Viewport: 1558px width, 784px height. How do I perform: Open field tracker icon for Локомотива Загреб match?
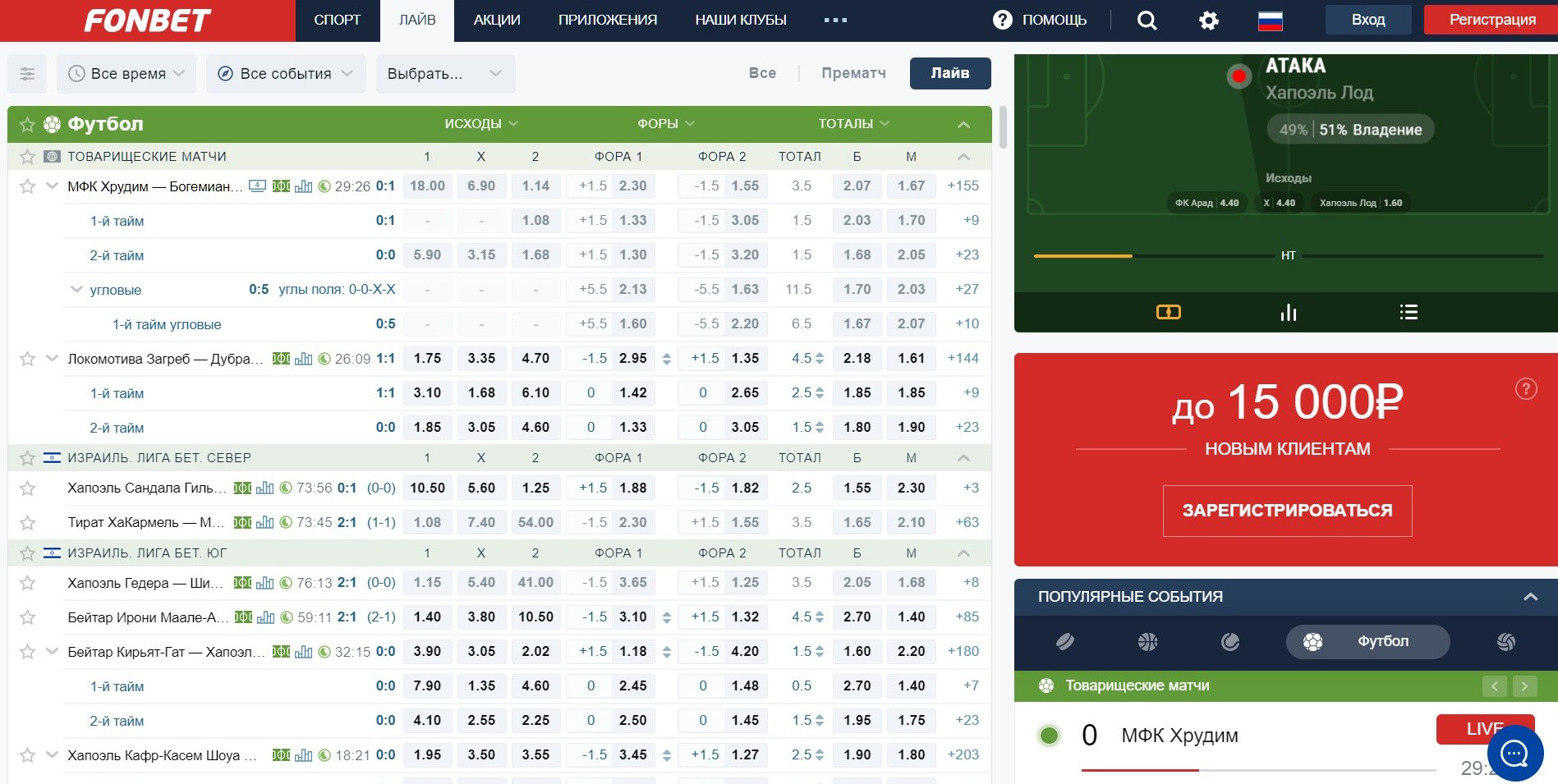coord(281,359)
